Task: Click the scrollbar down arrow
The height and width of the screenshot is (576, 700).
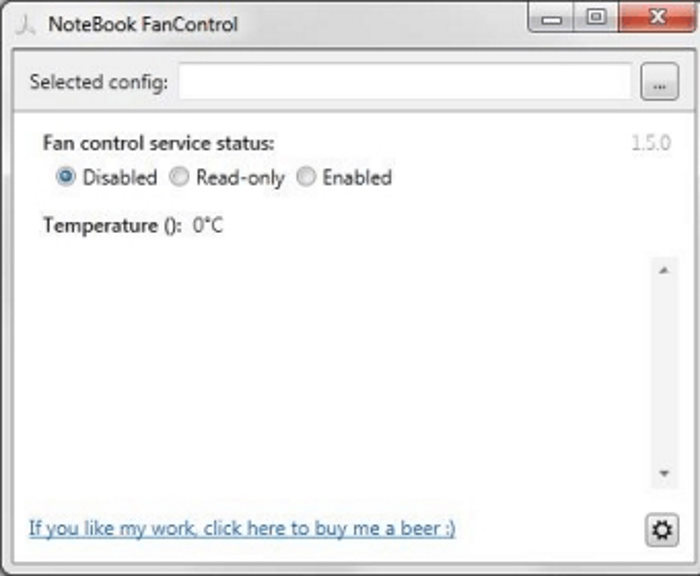Action: click(x=664, y=473)
